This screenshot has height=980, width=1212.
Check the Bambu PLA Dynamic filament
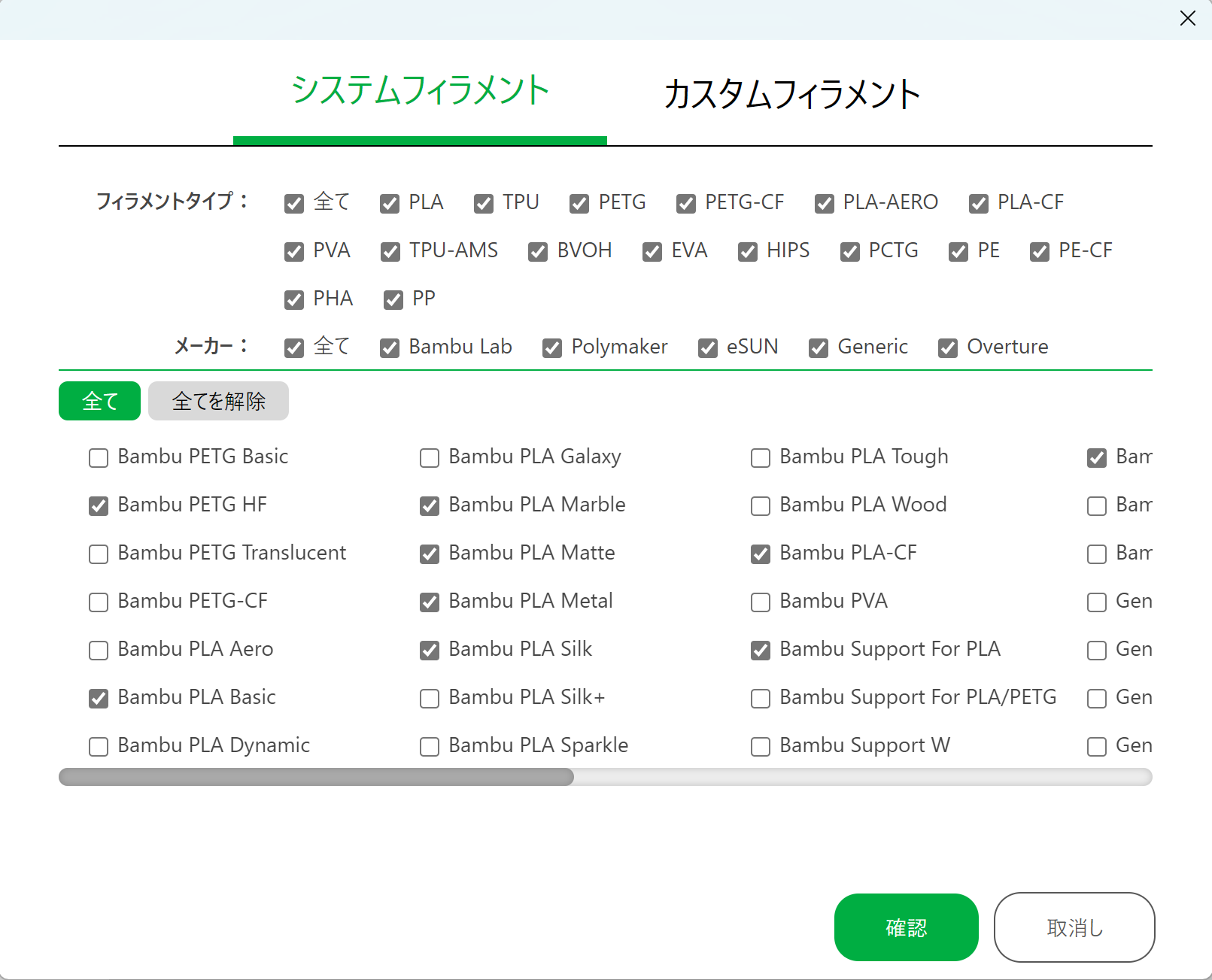tap(99, 746)
